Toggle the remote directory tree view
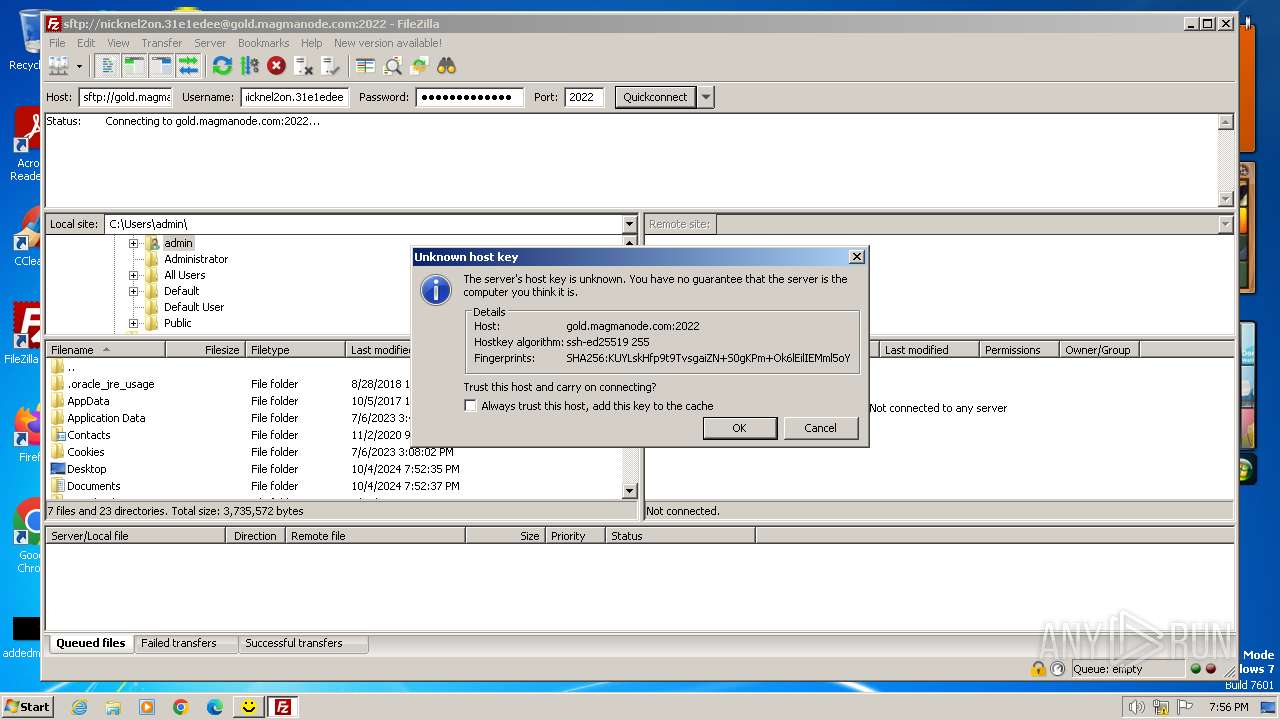The image size is (1280, 720). click(x=161, y=66)
